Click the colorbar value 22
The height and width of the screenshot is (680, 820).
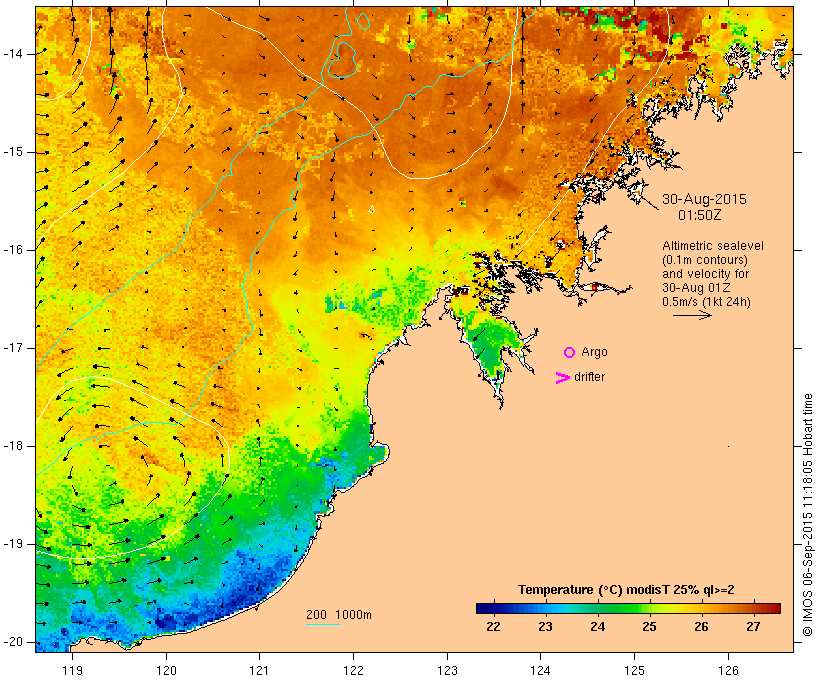pyautogui.click(x=493, y=627)
